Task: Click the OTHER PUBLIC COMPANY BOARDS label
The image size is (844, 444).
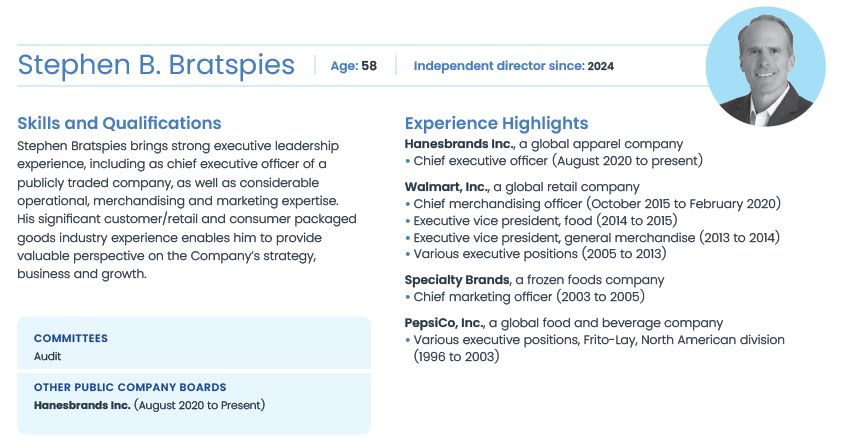Action: tap(130, 387)
